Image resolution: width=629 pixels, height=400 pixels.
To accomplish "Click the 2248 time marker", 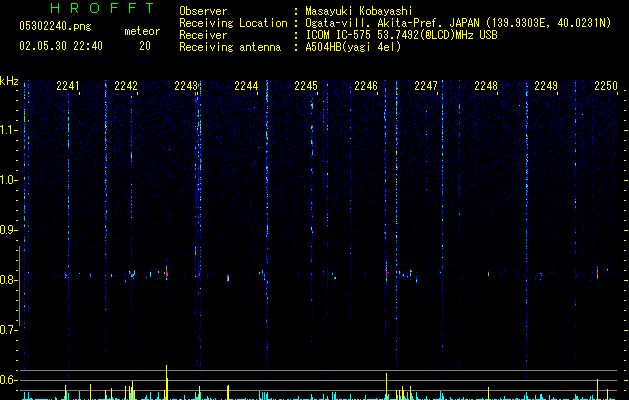I will coord(486,86).
